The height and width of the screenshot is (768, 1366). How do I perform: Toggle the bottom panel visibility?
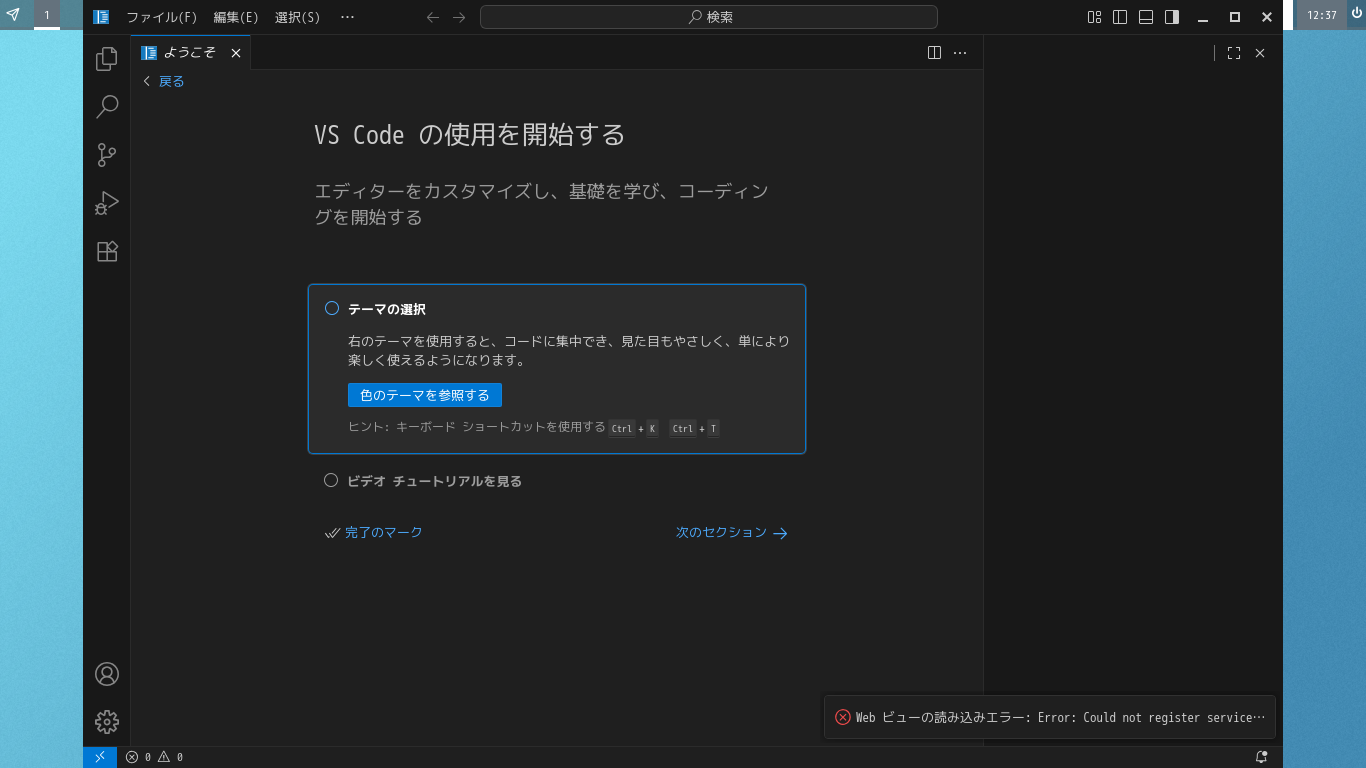[x=1146, y=17]
